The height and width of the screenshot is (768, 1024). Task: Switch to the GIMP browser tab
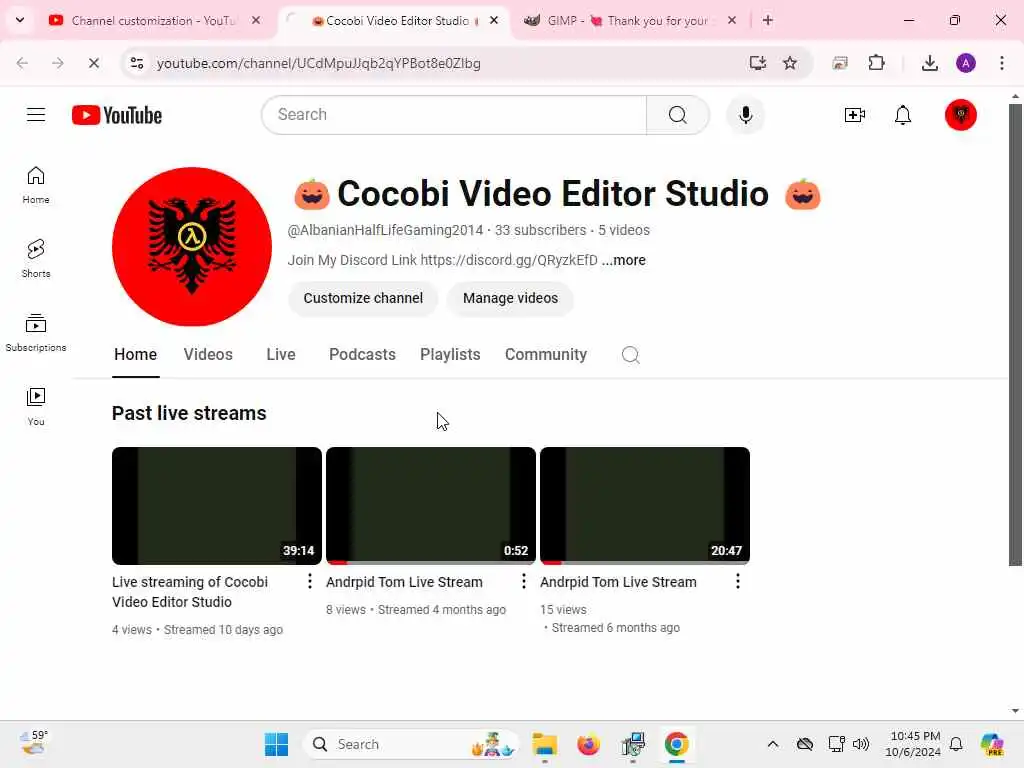pos(627,20)
